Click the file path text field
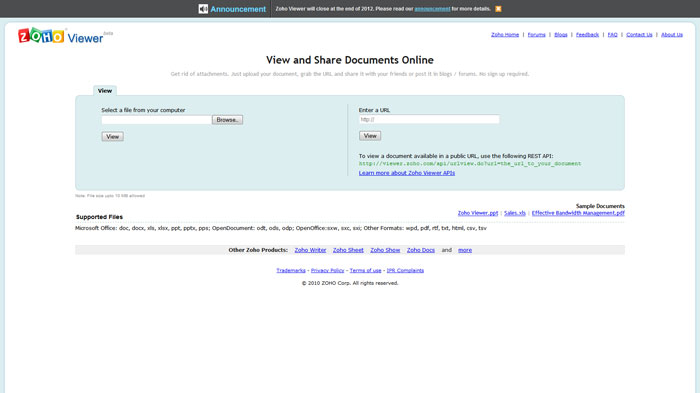700x393 pixels. point(157,120)
